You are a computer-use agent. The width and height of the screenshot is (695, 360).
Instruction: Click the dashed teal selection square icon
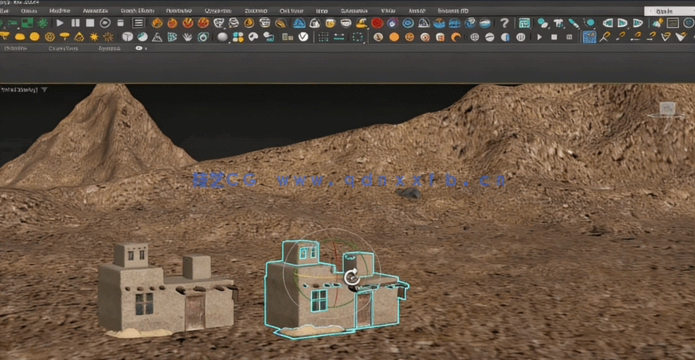(x=357, y=37)
